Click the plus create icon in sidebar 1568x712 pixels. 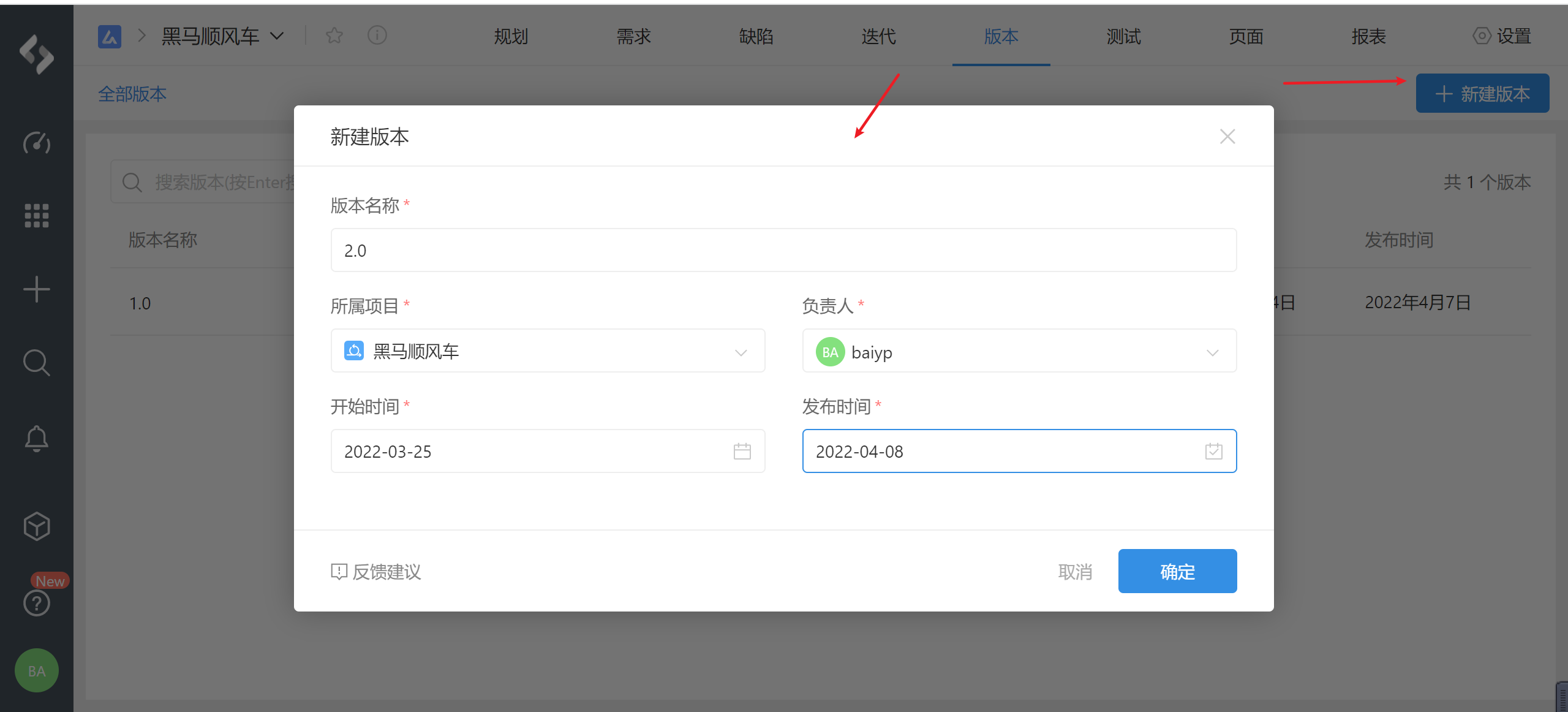pyautogui.click(x=37, y=289)
